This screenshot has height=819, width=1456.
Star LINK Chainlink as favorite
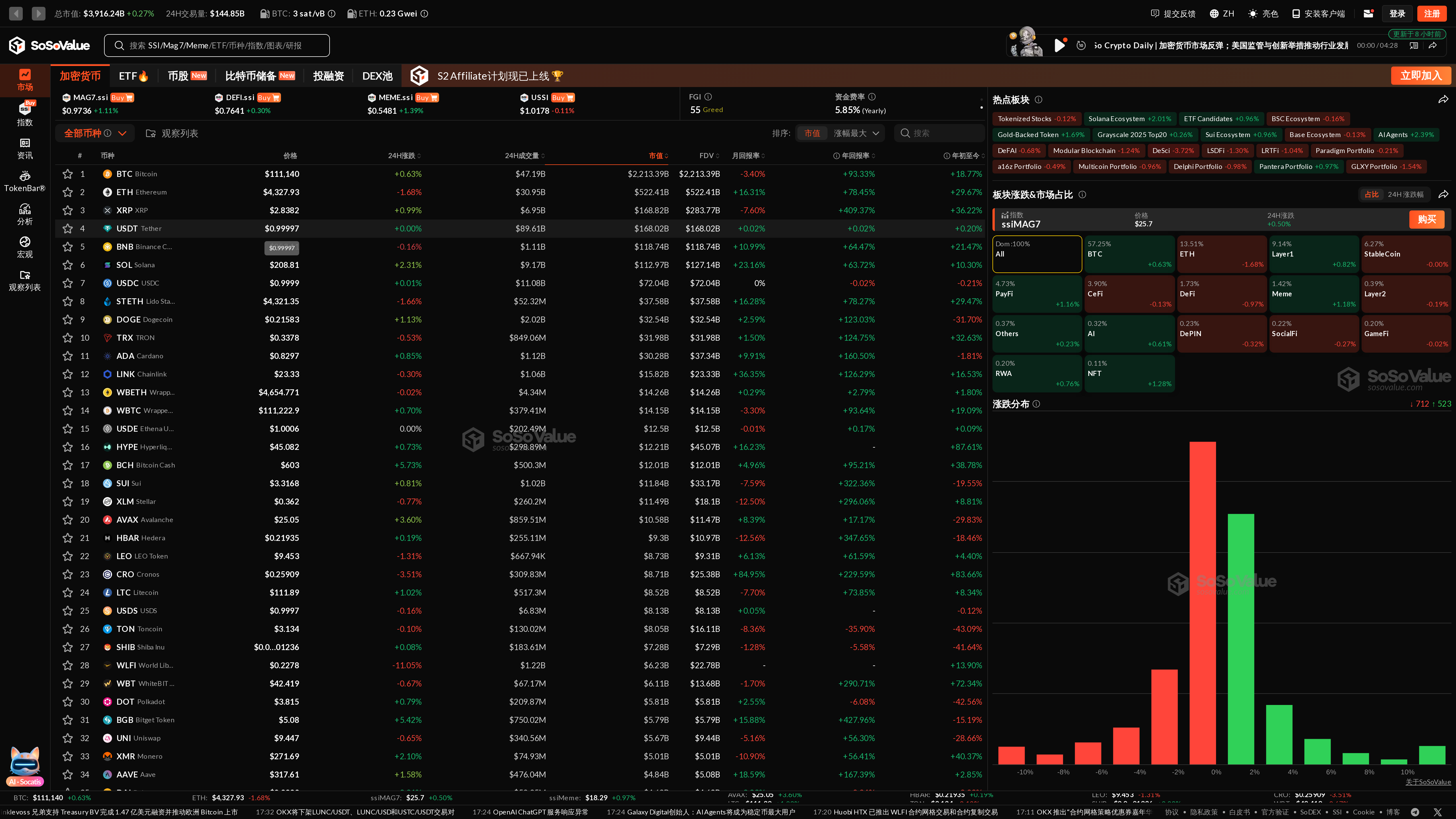[67, 374]
